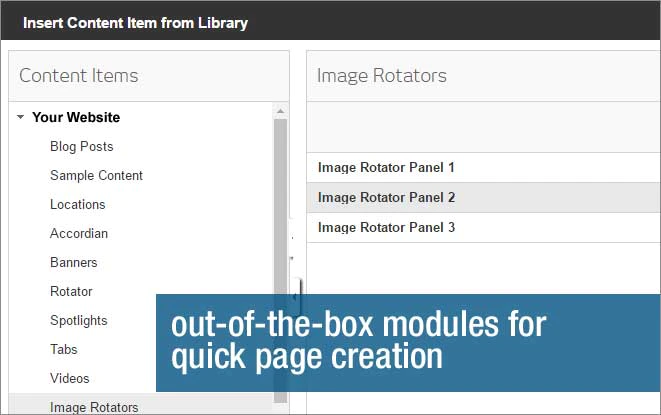Viewport: 661px width, 415px height.
Task: Select the Locations content item
Action: [78, 205]
